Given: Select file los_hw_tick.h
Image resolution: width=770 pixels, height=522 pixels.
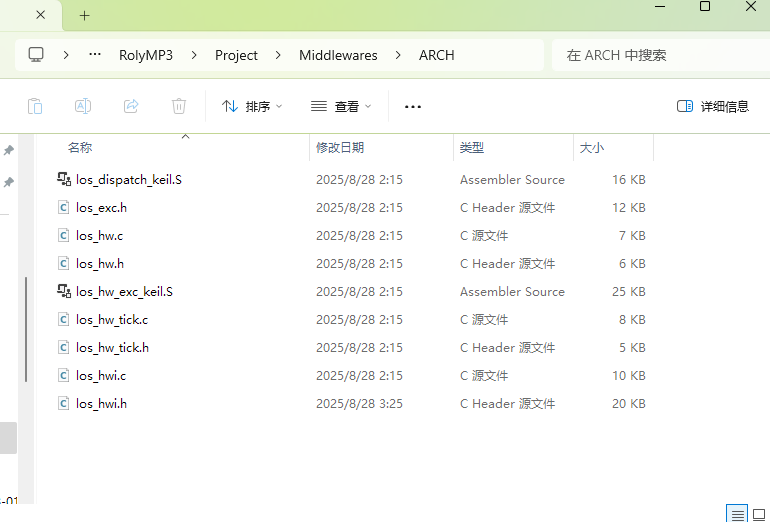Looking at the screenshot, I should tap(112, 348).
